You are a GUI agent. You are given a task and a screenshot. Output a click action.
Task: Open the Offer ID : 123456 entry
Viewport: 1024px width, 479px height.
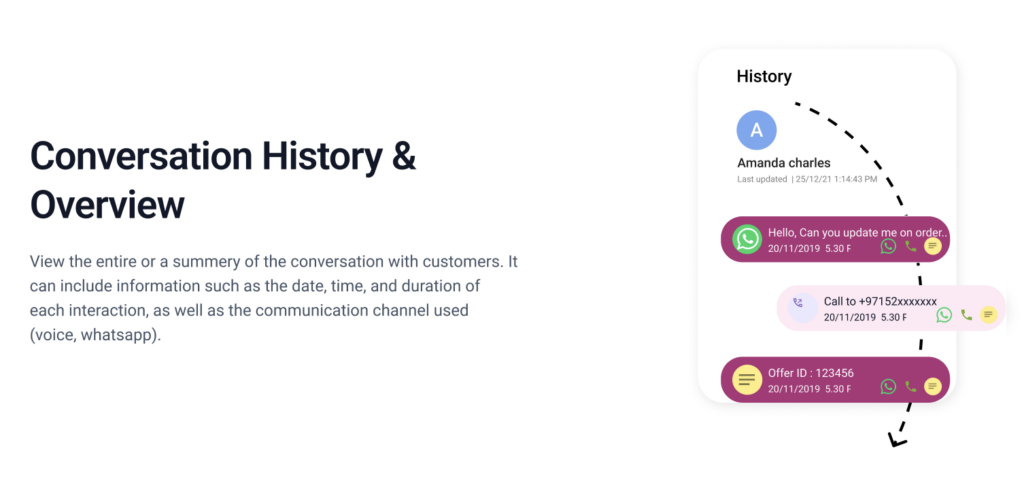pyautogui.click(x=835, y=380)
